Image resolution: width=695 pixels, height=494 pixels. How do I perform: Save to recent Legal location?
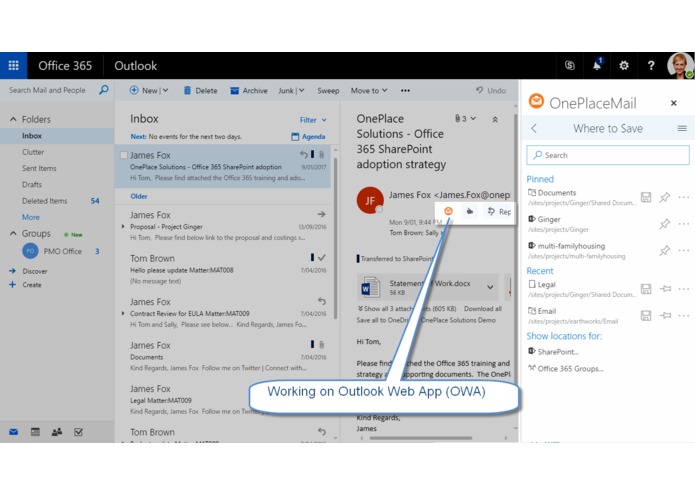[x=646, y=289]
